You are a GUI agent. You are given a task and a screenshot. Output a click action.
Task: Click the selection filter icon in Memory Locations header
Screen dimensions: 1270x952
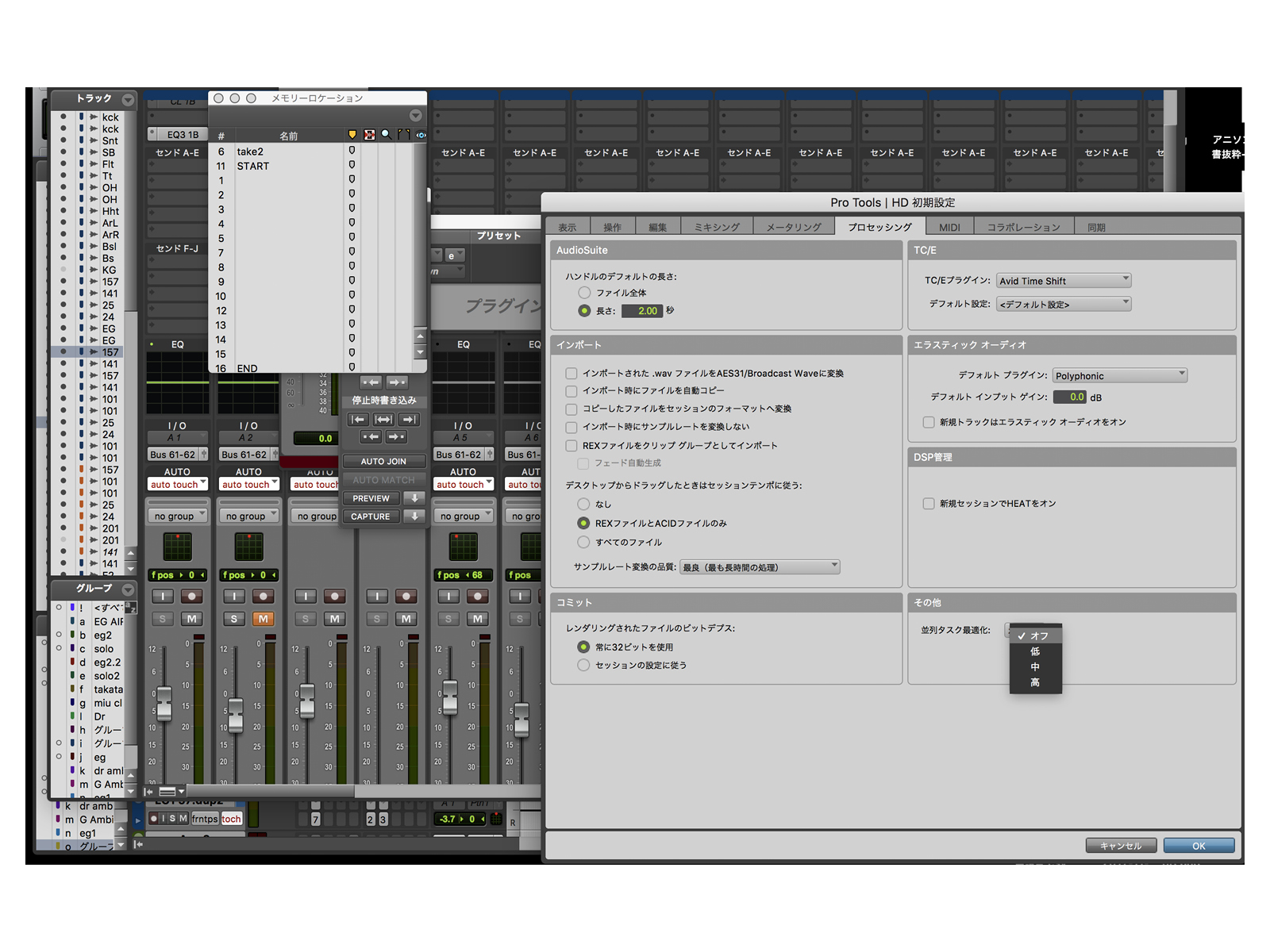coord(369,135)
